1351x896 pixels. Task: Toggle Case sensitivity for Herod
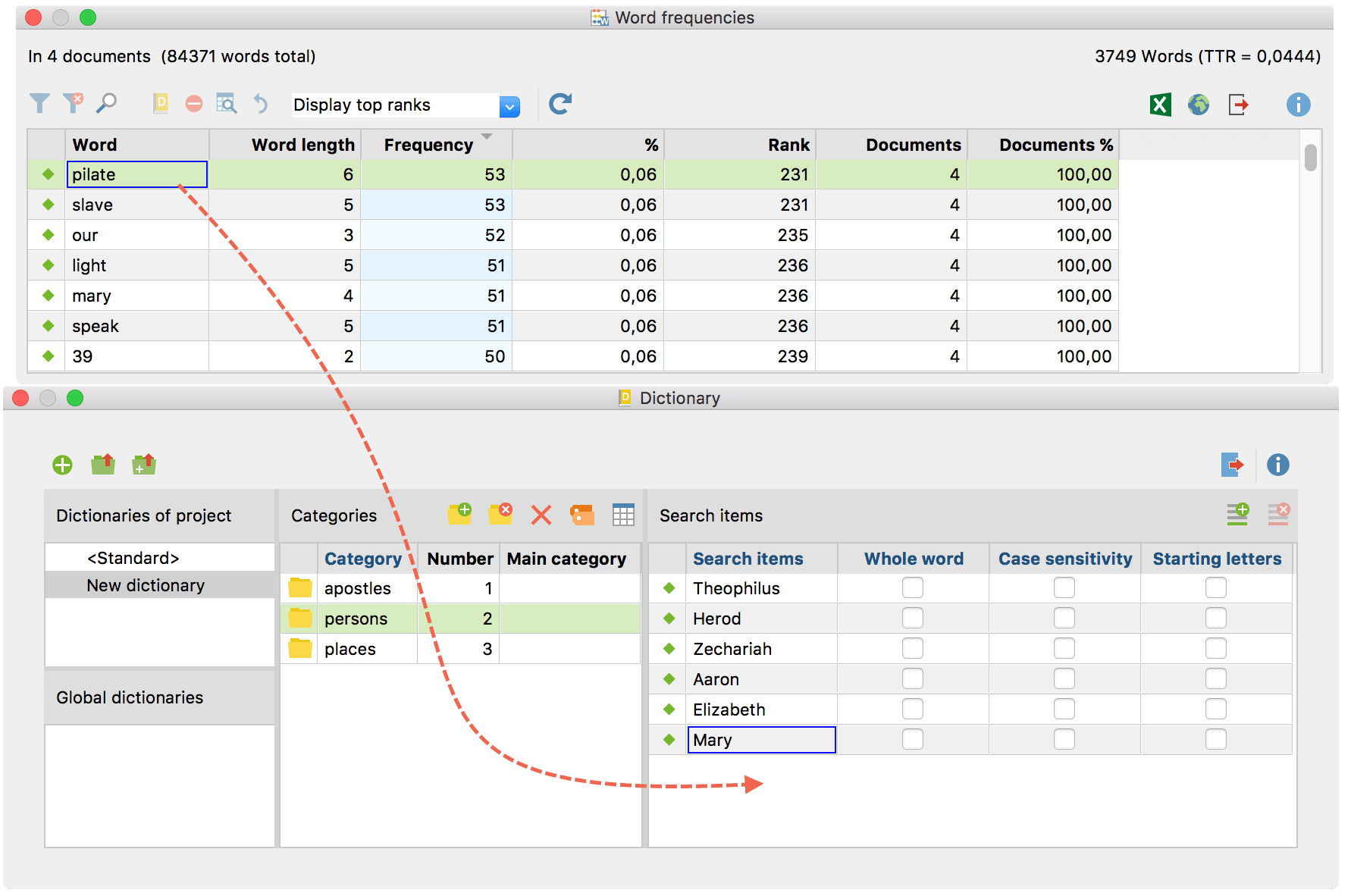click(x=1064, y=619)
